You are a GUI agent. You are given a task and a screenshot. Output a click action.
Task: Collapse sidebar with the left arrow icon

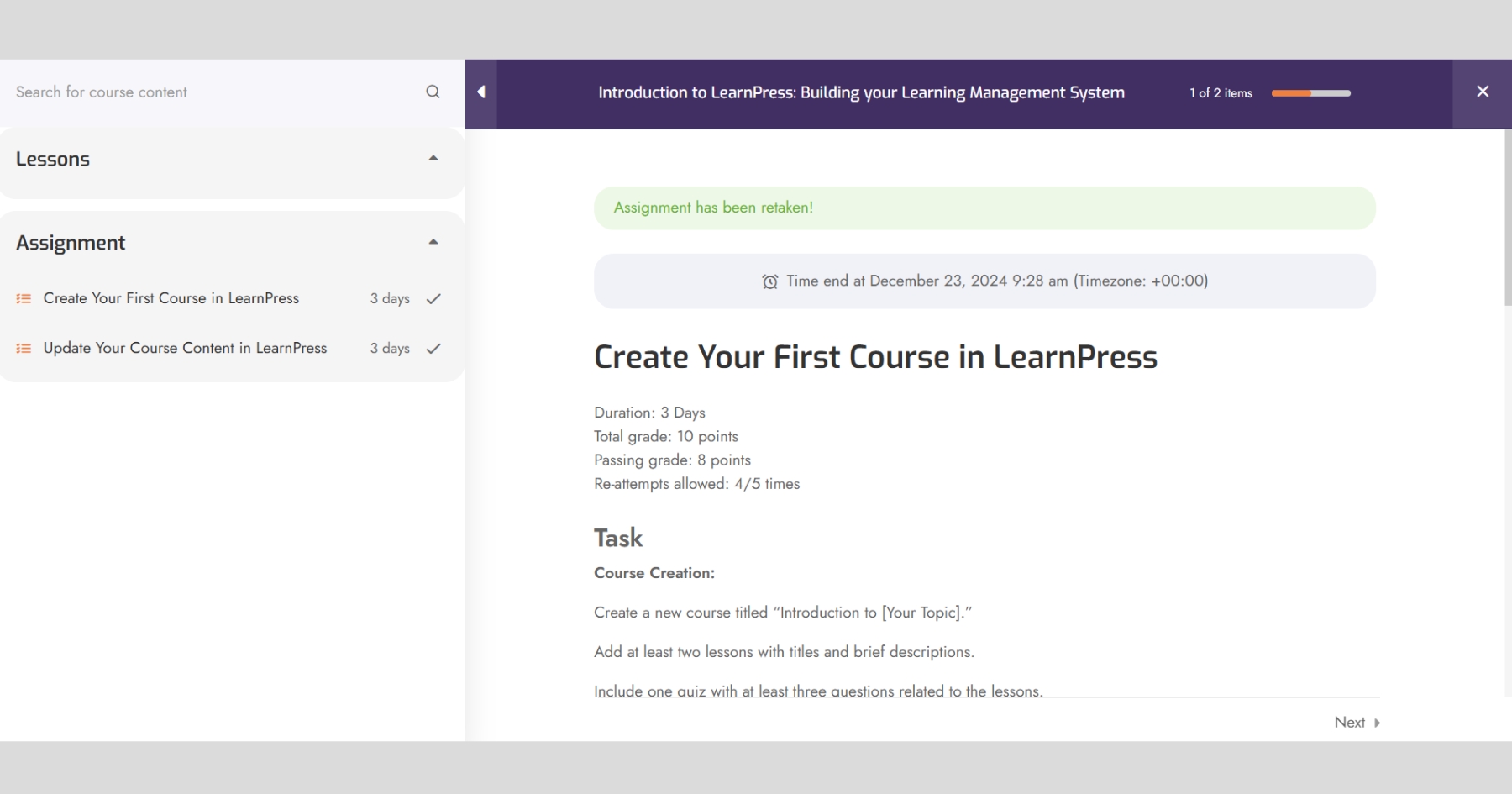481,92
